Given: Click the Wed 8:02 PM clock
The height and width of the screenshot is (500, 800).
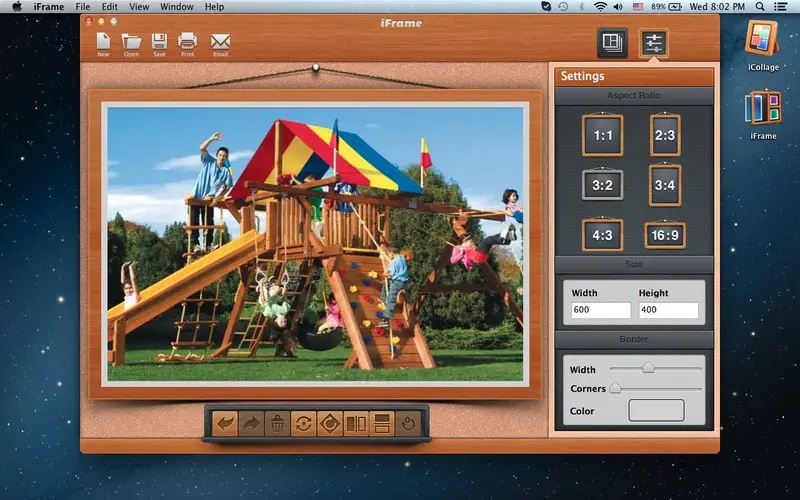Looking at the screenshot, I should (x=717, y=7).
